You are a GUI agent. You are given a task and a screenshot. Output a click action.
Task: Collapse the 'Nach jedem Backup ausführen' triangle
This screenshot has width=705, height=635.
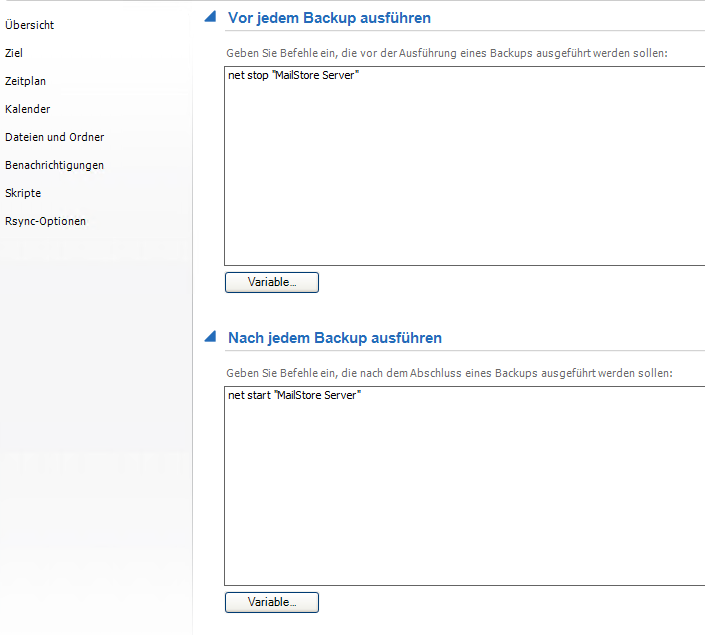pyautogui.click(x=210, y=337)
